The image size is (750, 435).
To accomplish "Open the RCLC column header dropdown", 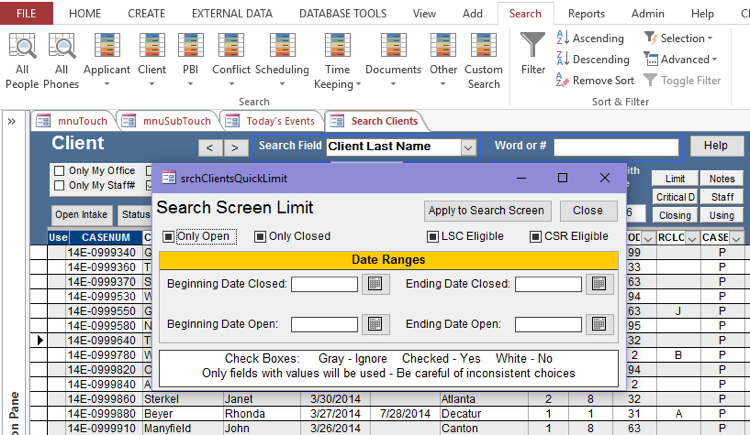I will [692, 238].
